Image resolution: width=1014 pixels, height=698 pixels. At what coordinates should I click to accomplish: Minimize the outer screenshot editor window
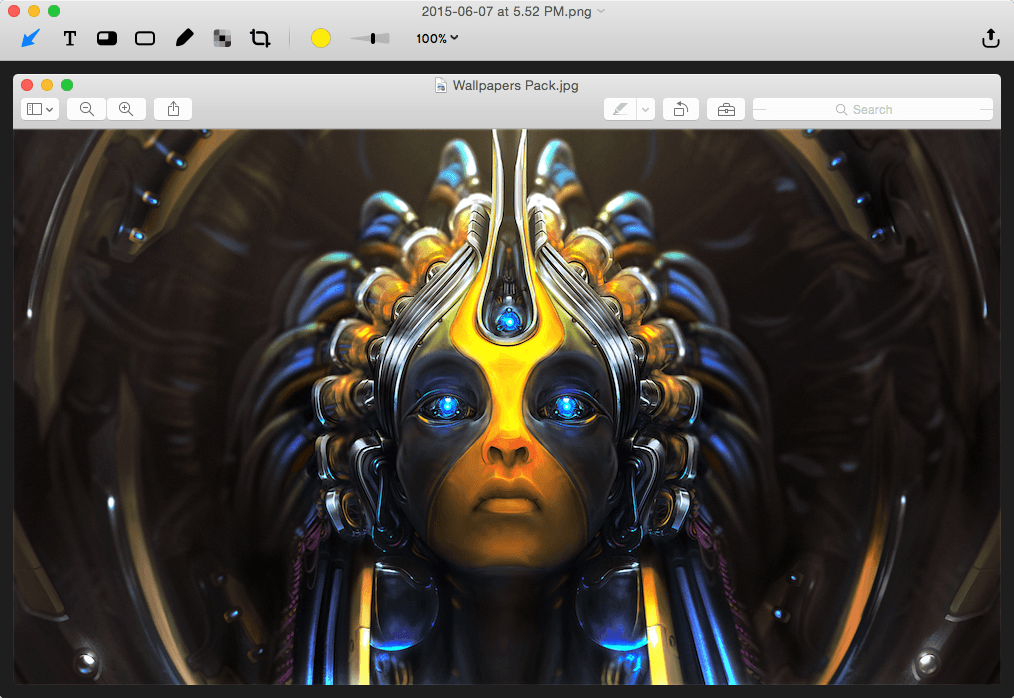click(x=34, y=11)
